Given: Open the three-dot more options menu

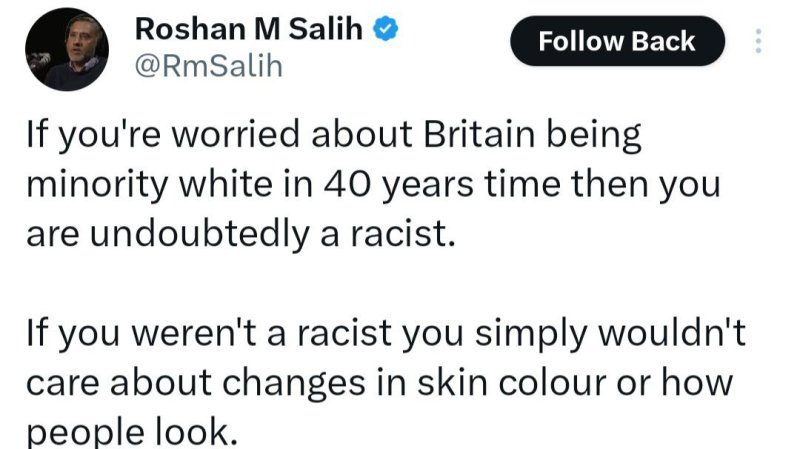Looking at the screenshot, I should coord(758,42).
